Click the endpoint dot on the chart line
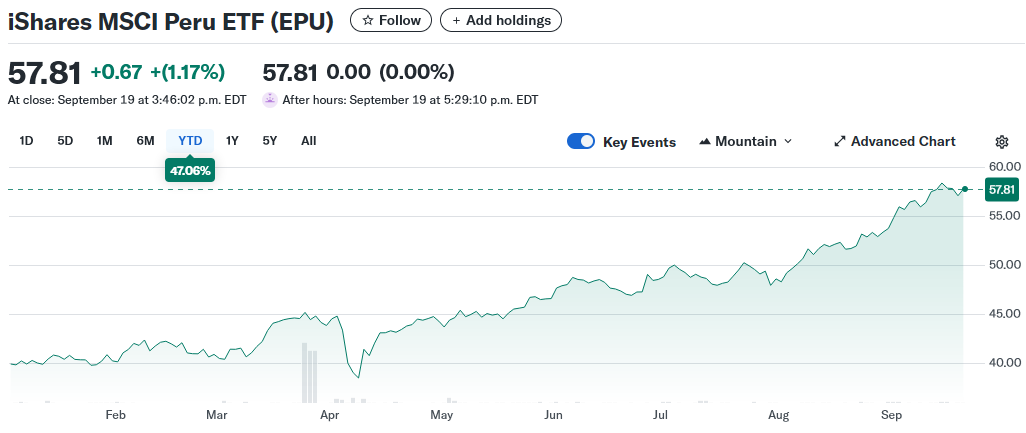The height and width of the screenshot is (433, 1026). coord(964,189)
